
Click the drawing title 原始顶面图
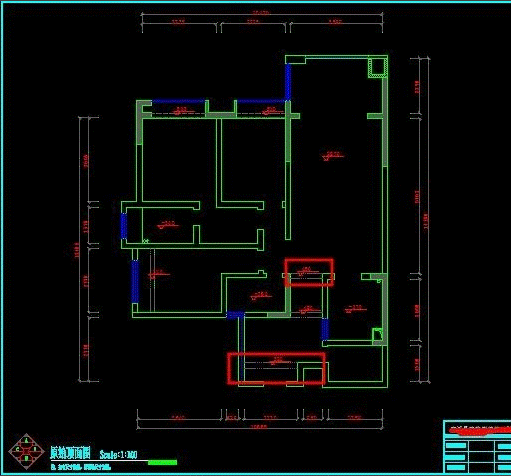click(70, 453)
